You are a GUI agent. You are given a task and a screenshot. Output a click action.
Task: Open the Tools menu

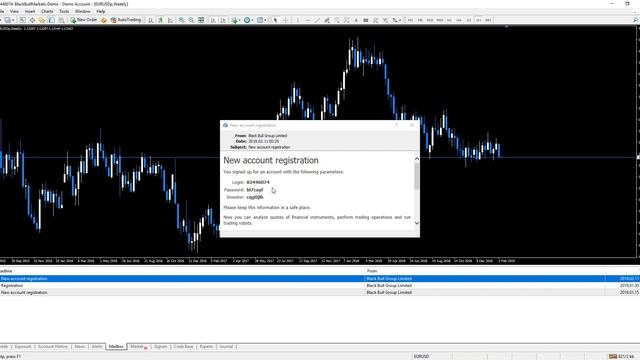64,11
